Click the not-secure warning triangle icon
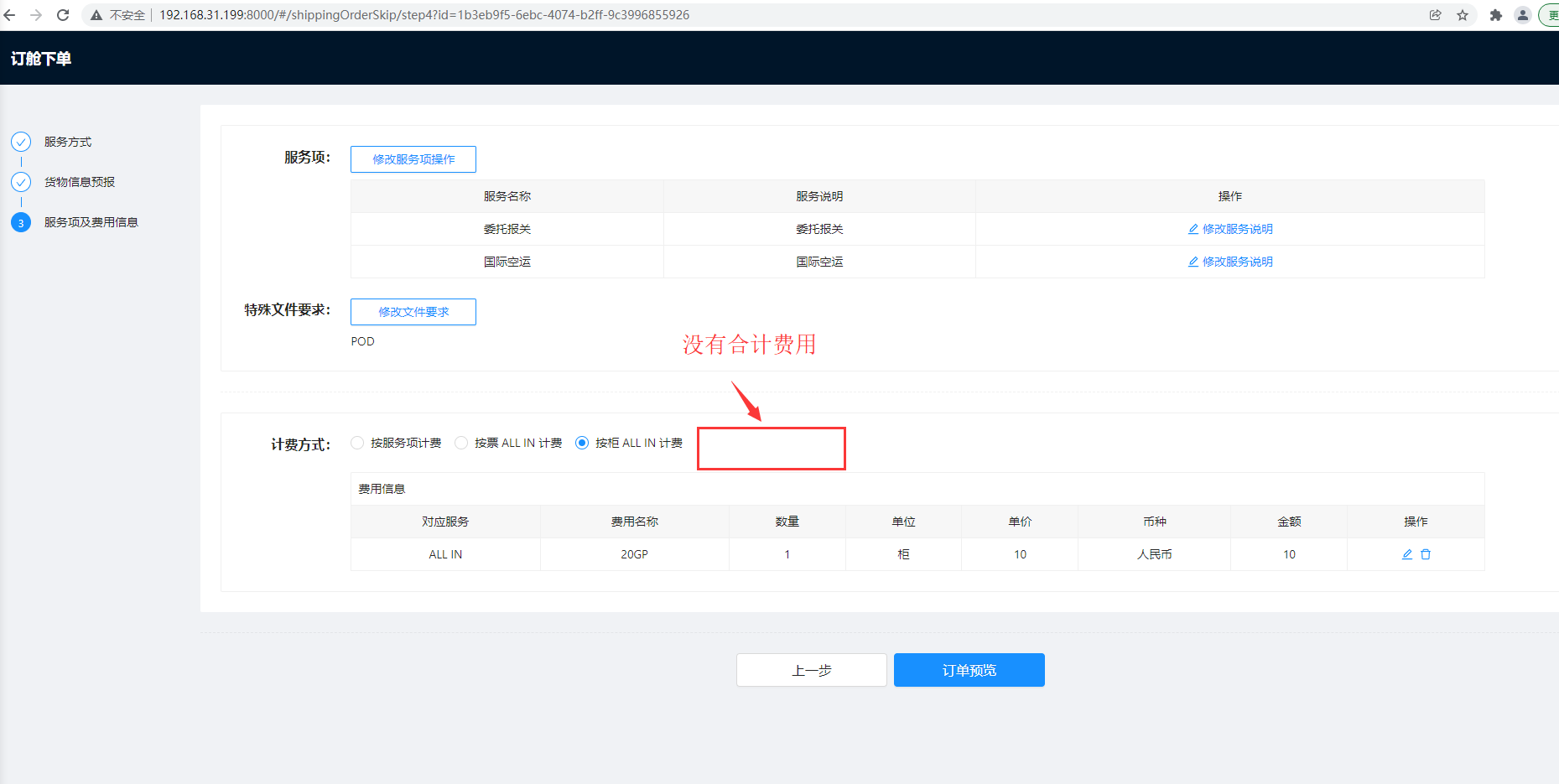The width and height of the screenshot is (1559, 784). click(x=96, y=15)
